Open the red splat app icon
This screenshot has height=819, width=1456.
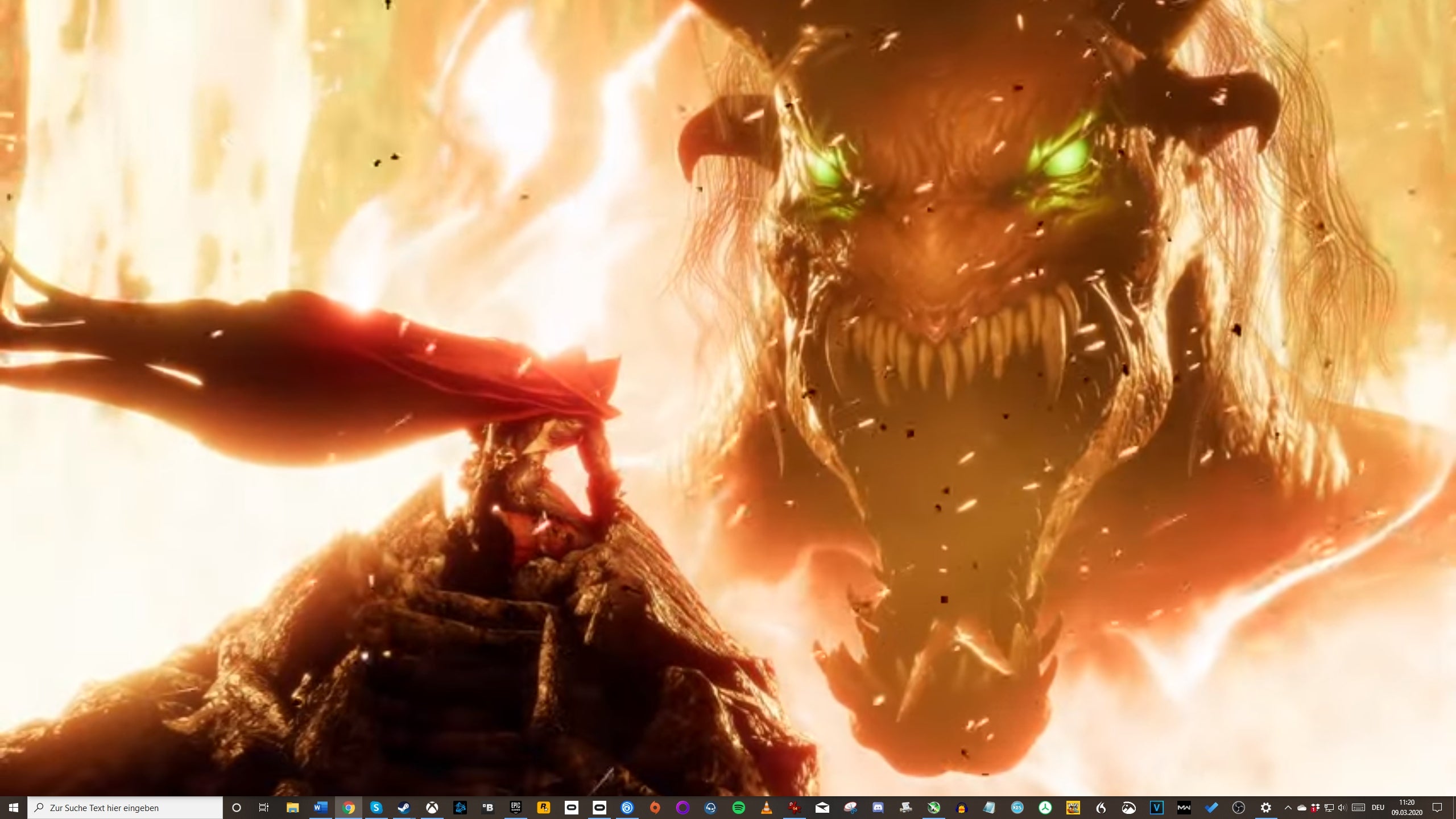click(x=795, y=808)
